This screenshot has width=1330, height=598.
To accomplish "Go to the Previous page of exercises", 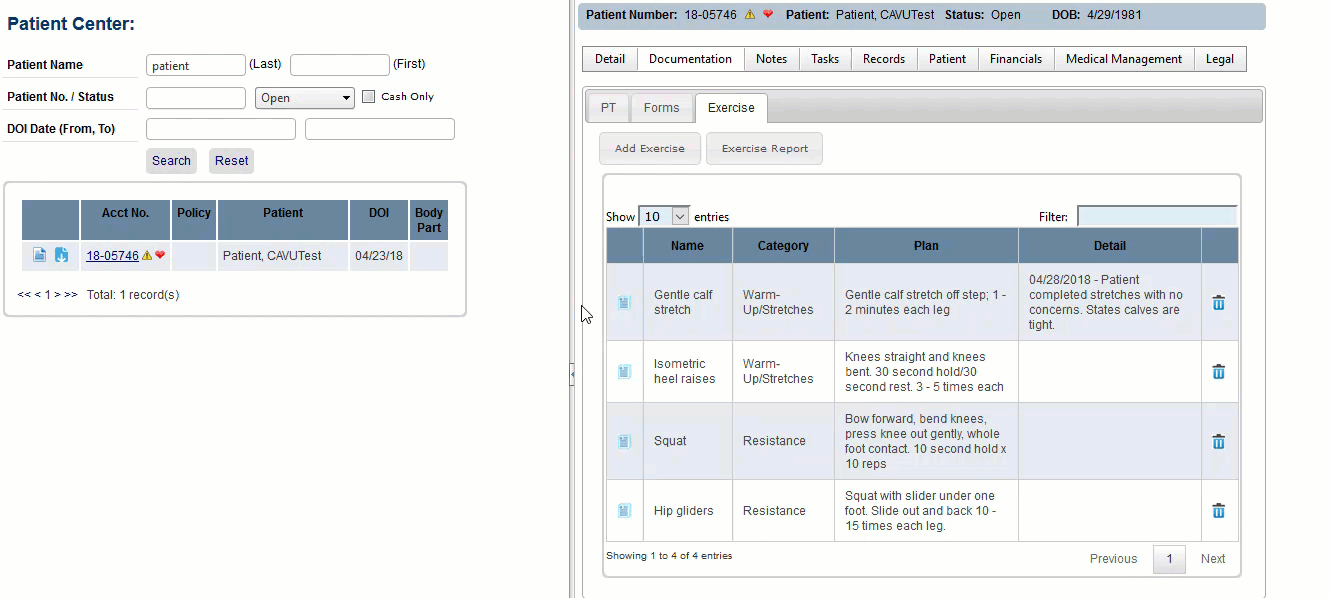I will pos(1113,559).
